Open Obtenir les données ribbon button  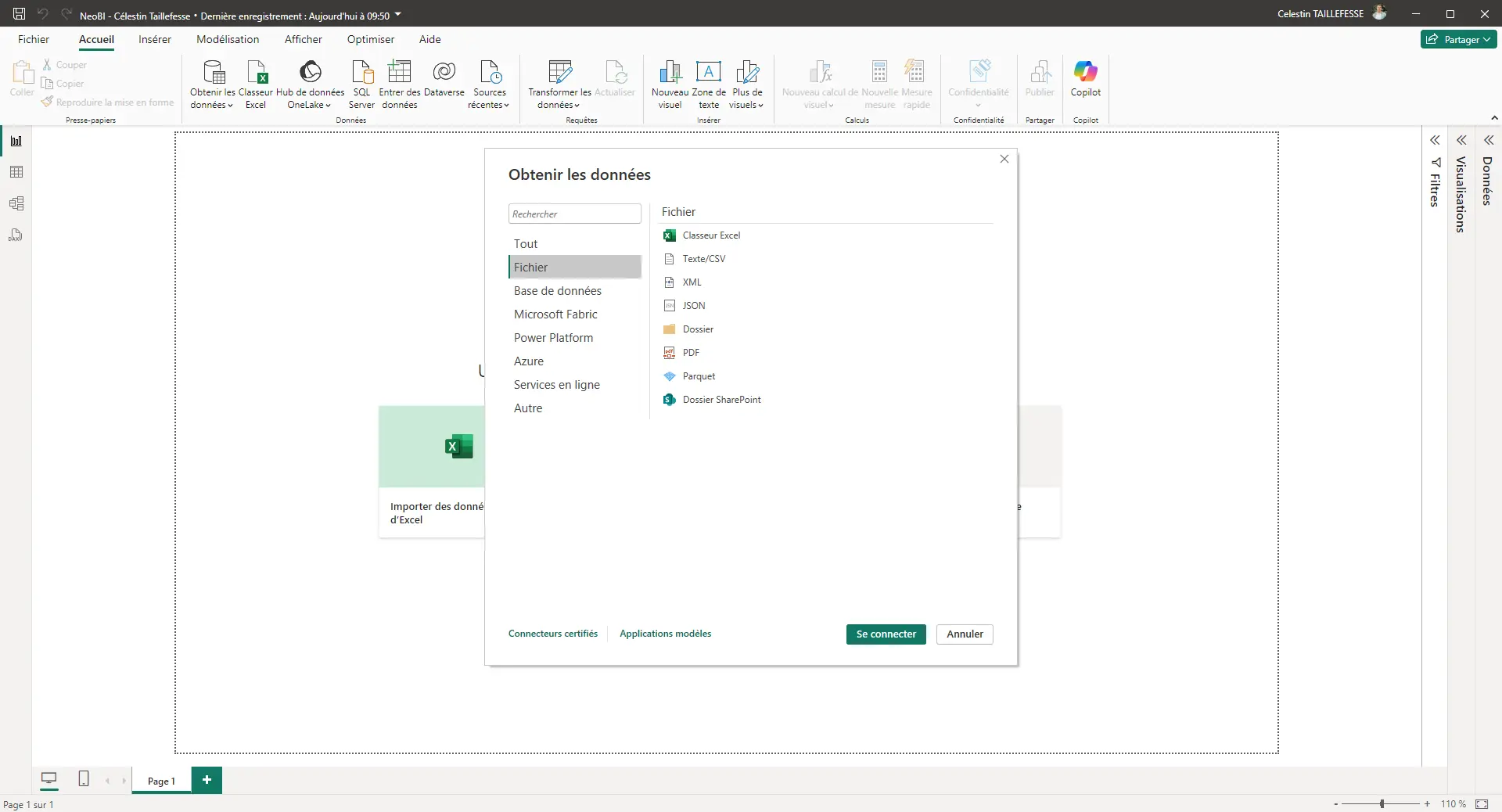tap(212, 84)
